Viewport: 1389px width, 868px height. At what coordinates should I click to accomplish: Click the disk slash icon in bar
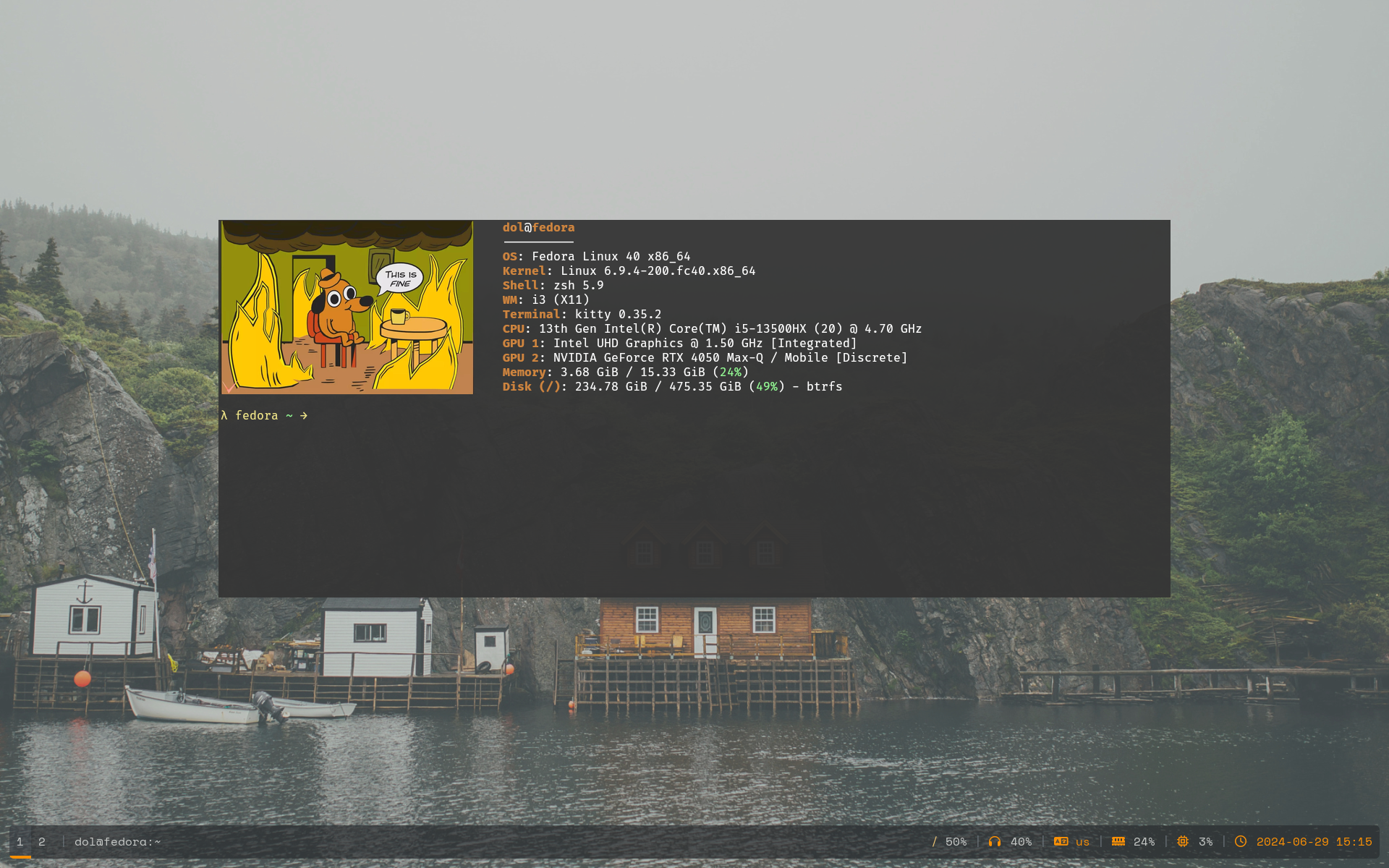(x=934, y=841)
